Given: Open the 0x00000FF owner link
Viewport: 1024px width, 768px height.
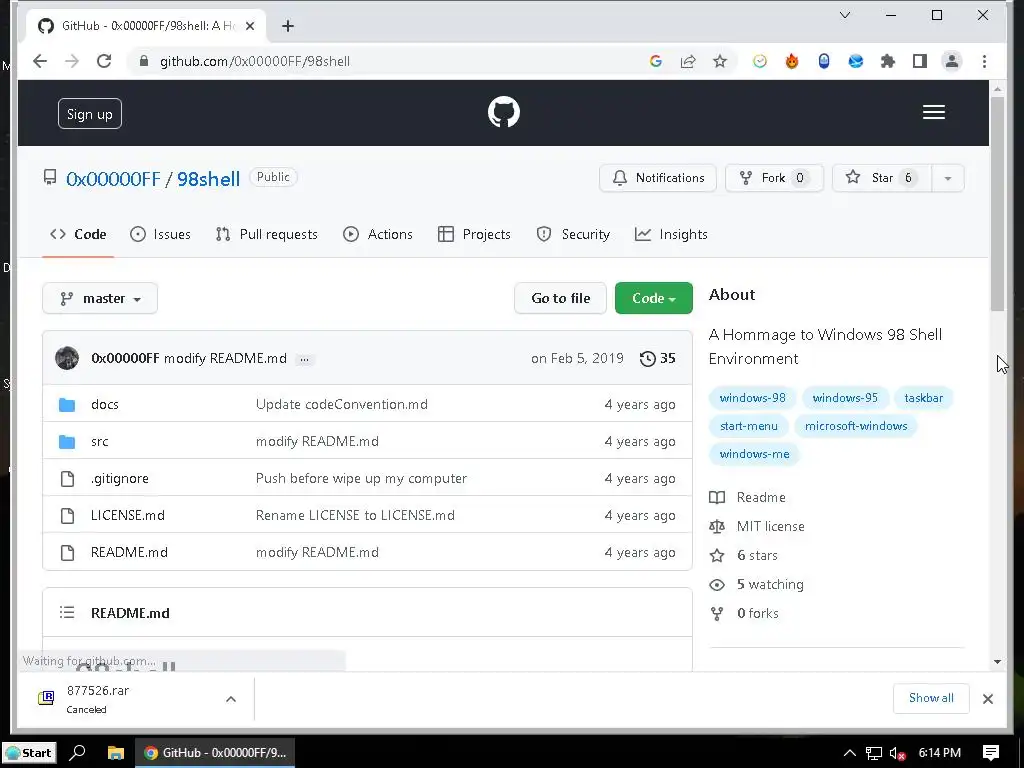Looking at the screenshot, I should click(113, 179).
